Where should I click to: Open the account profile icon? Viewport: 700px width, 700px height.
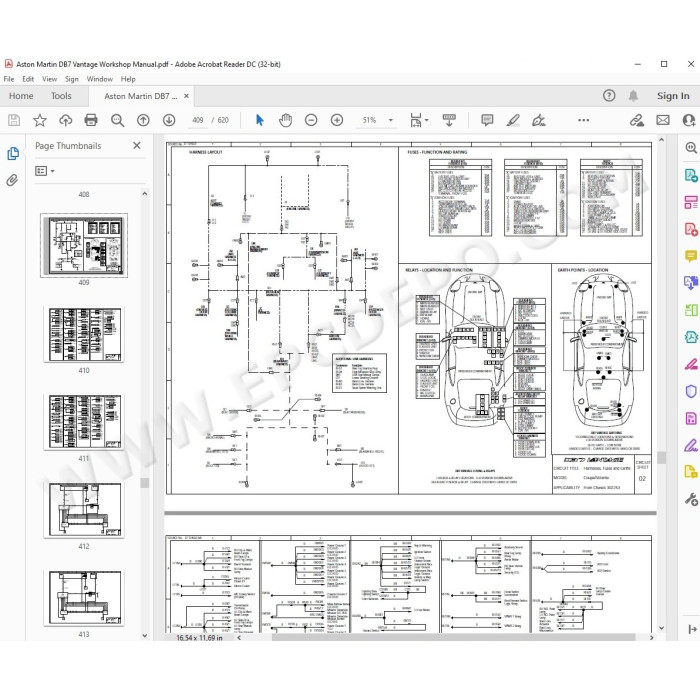click(x=689, y=120)
